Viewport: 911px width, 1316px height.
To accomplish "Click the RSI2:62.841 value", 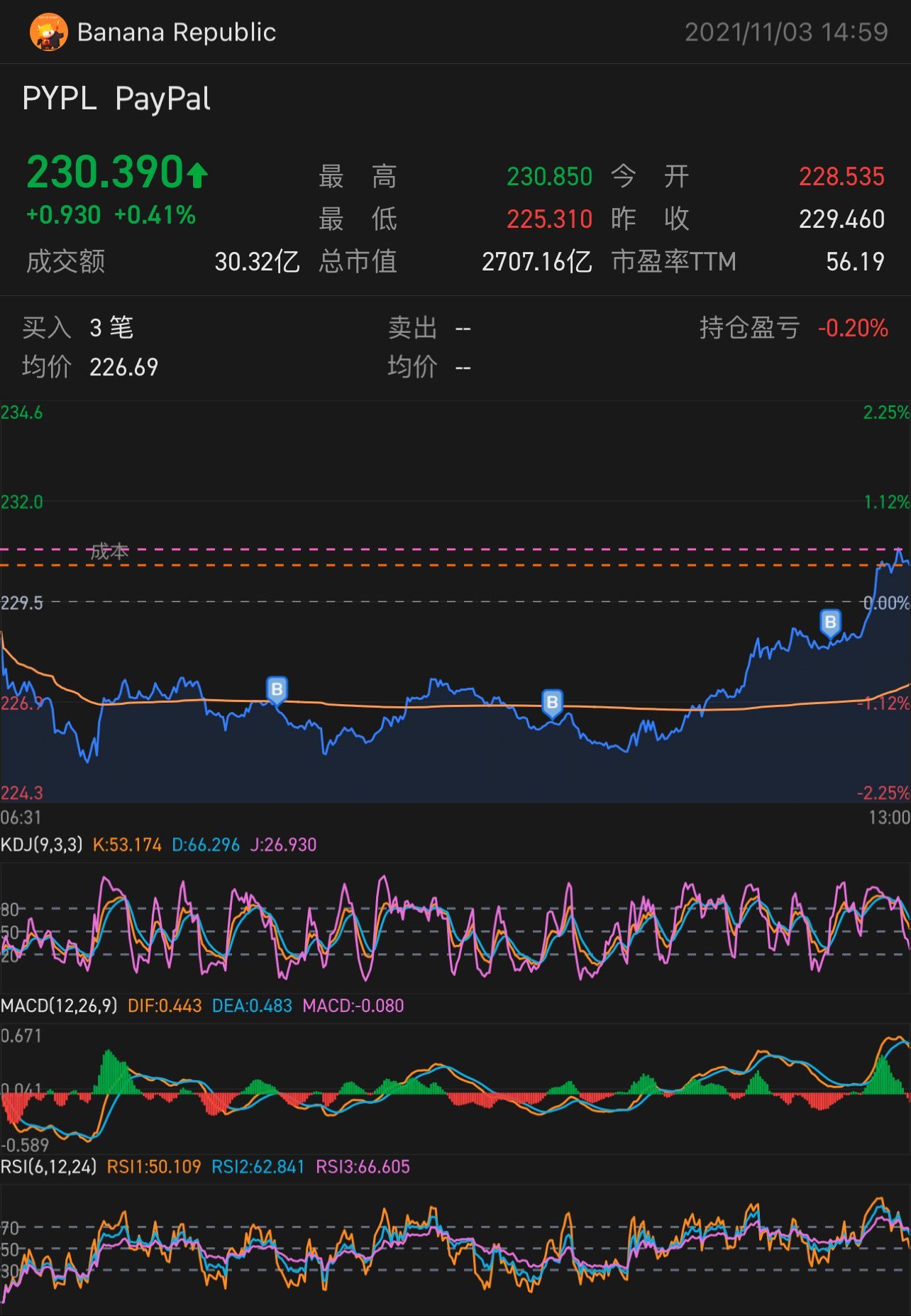I will 258,1167.
